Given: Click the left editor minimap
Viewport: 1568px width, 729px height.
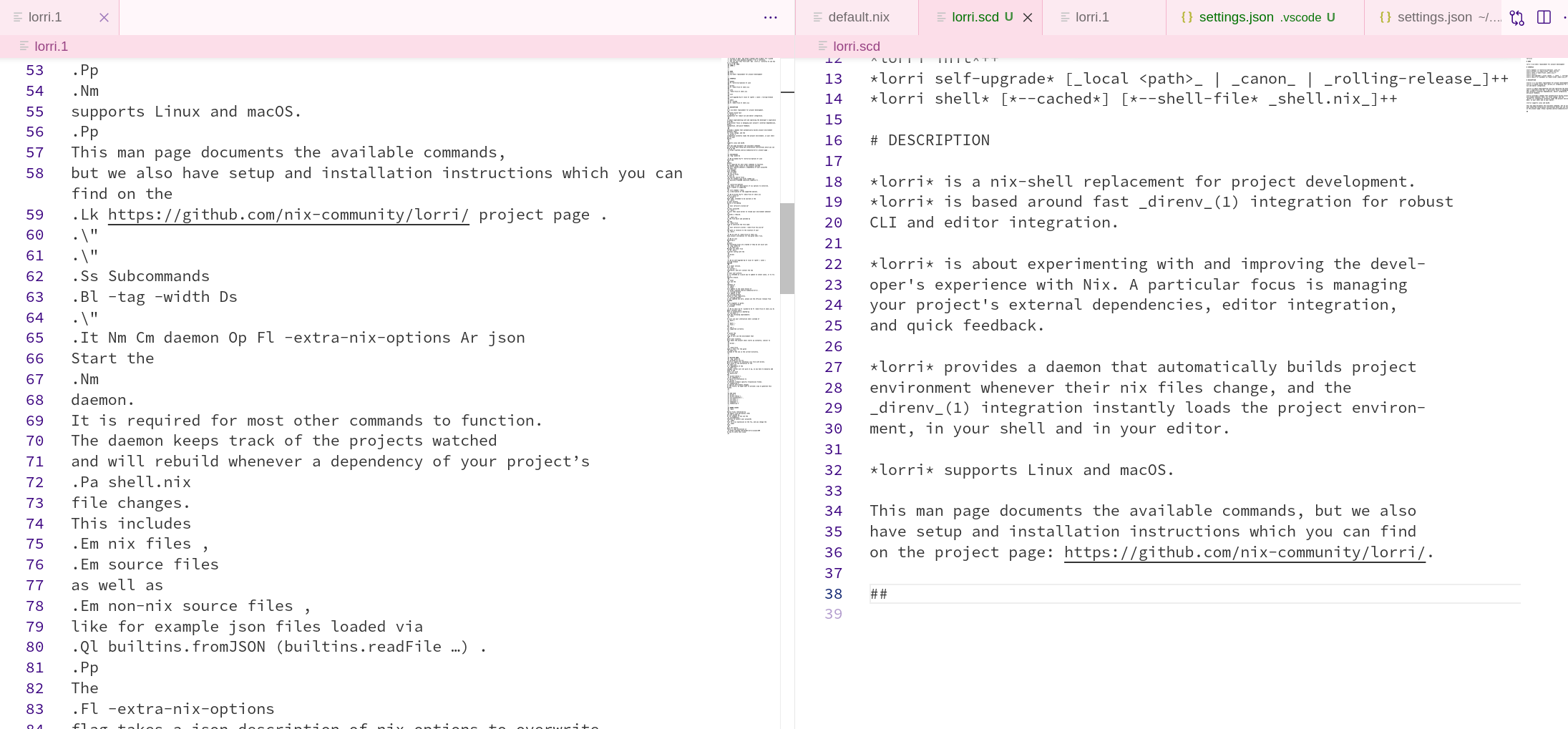Looking at the screenshot, I should coord(751,247).
